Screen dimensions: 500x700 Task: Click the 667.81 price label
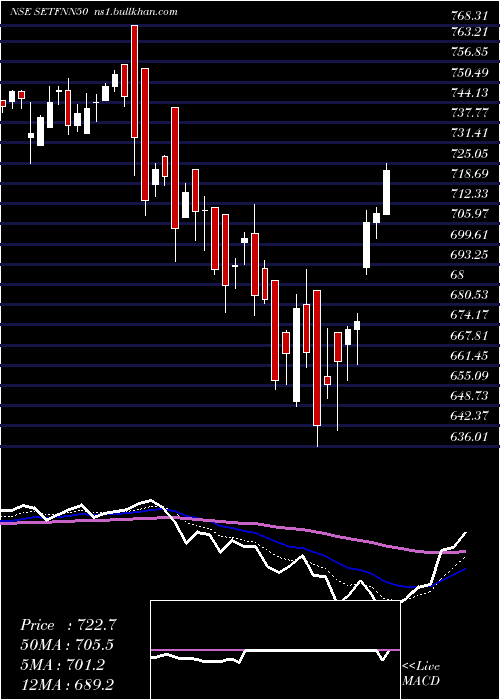coord(467,335)
